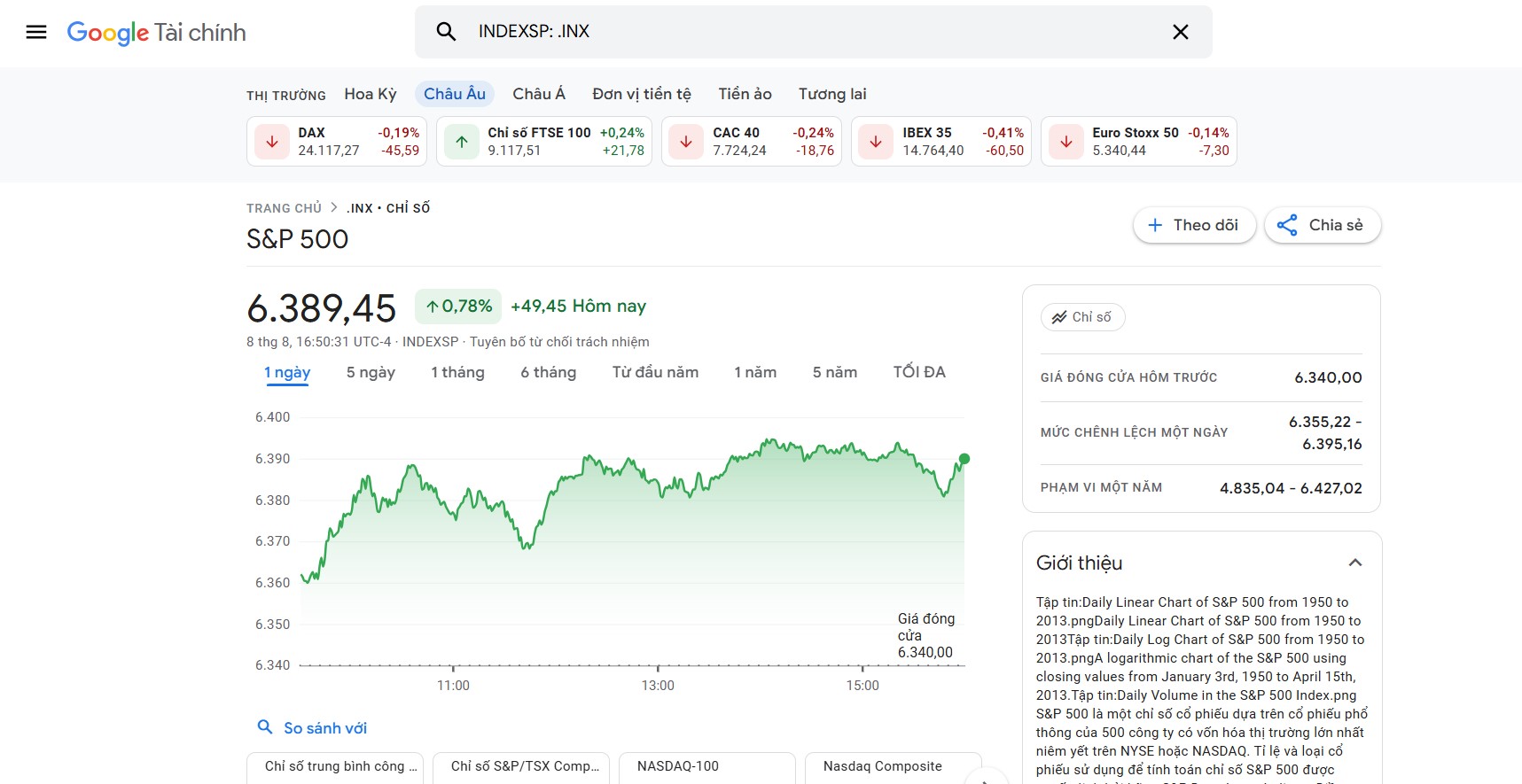The image size is (1522, 784).
Task: Click the 0,78% change badge
Action: coord(458,307)
